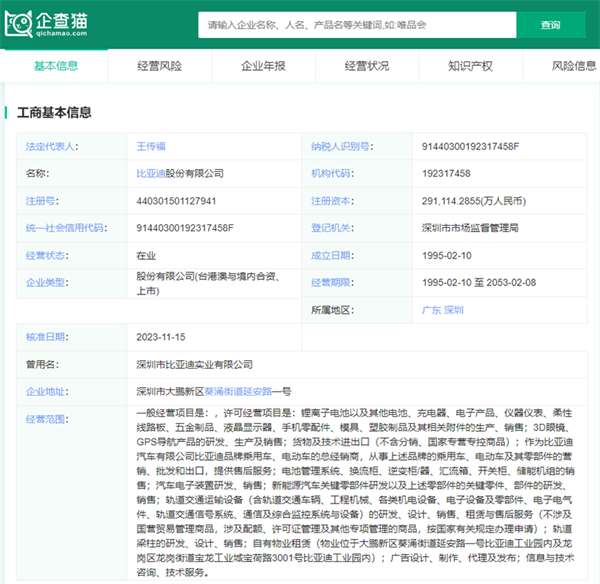This screenshot has width=600, height=584.
Task: Open the 葵涌街道延安路 address link
Action: point(238,392)
